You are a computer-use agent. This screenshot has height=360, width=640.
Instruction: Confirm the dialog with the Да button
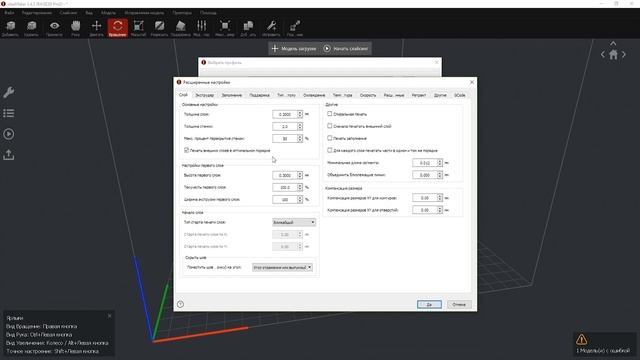click(429, 304)
